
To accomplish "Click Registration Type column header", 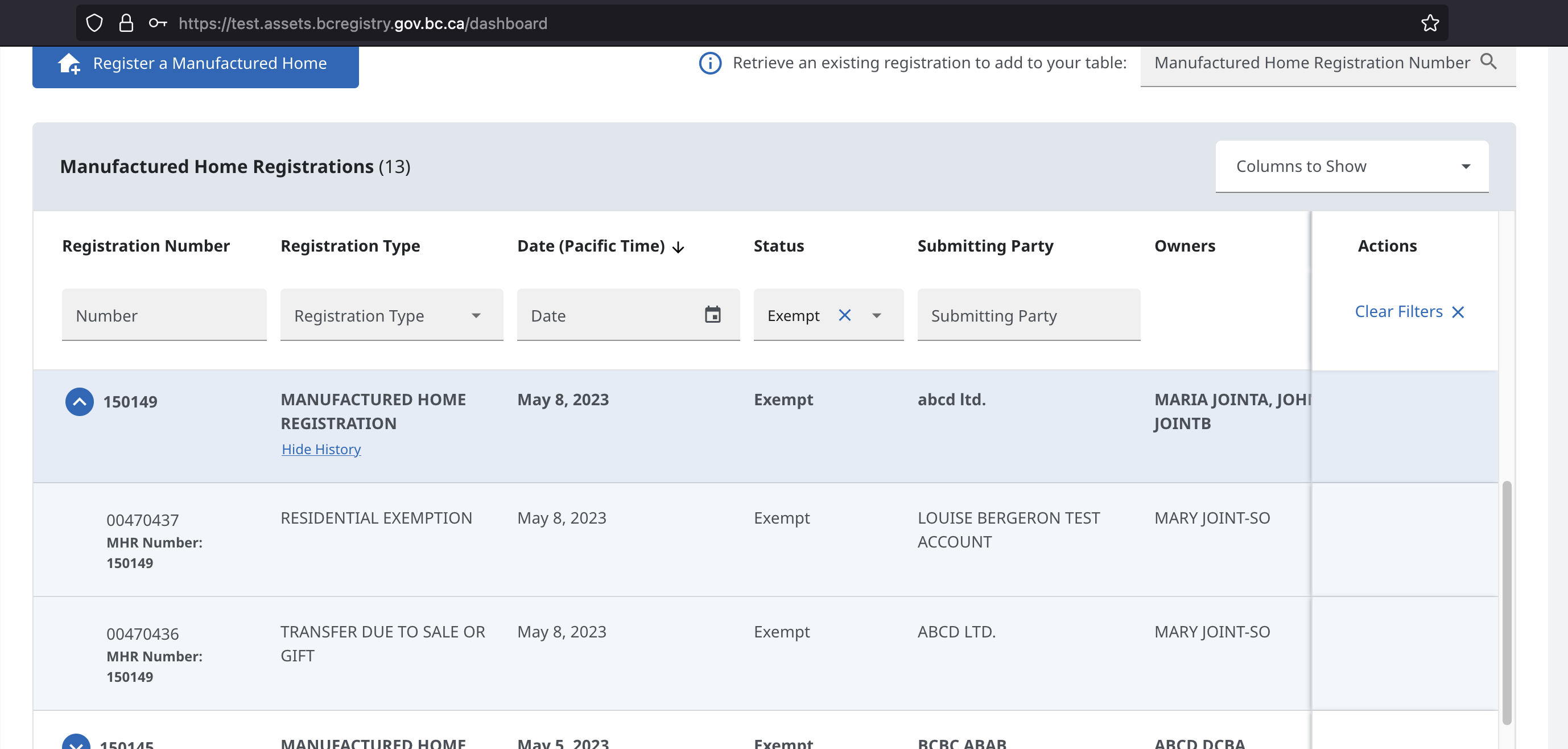I will point(350,246).
